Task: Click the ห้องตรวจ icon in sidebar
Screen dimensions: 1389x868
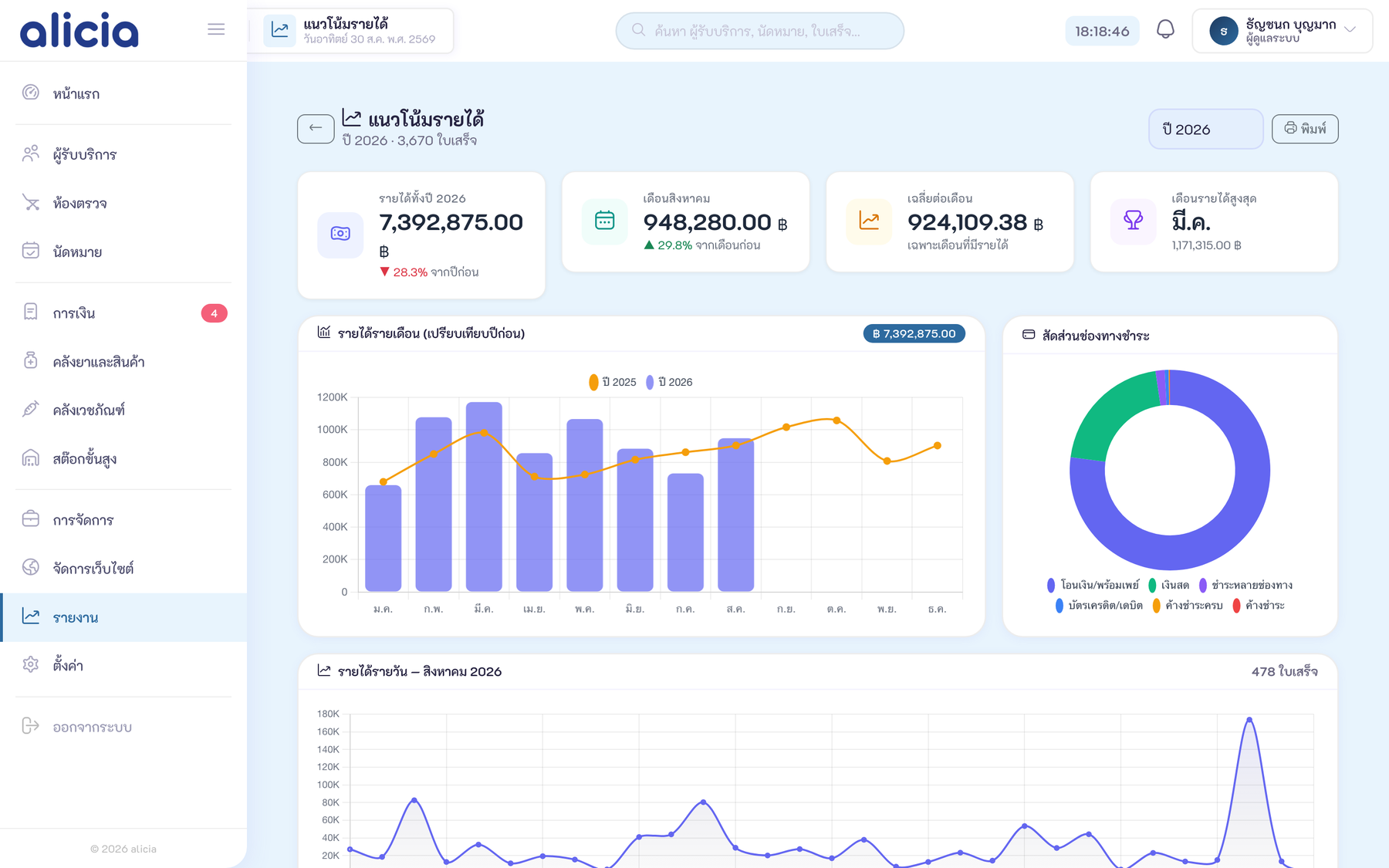Action: pyautogui.click(x=31, y=202)
